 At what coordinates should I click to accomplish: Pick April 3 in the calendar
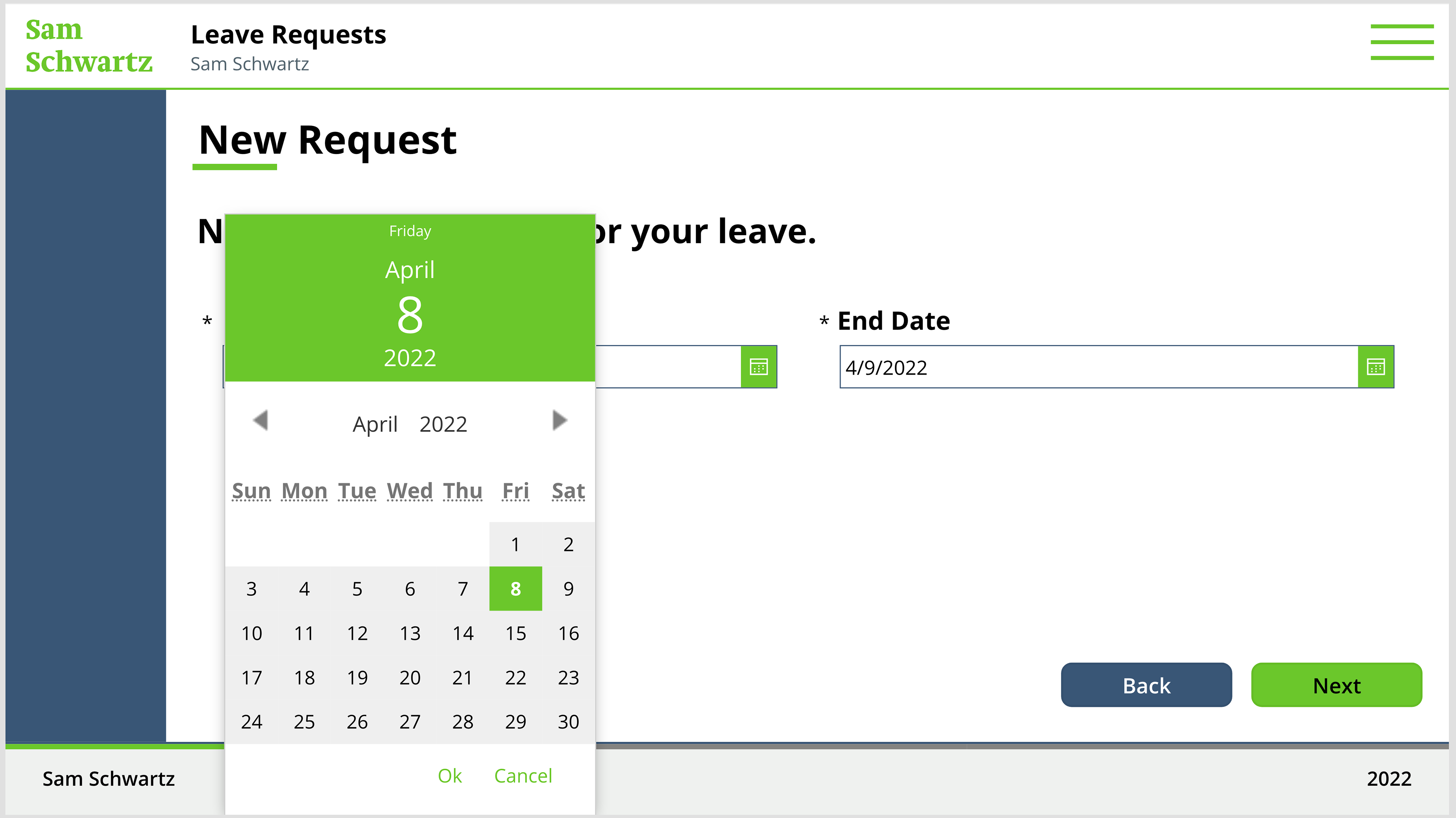[251, 589]
